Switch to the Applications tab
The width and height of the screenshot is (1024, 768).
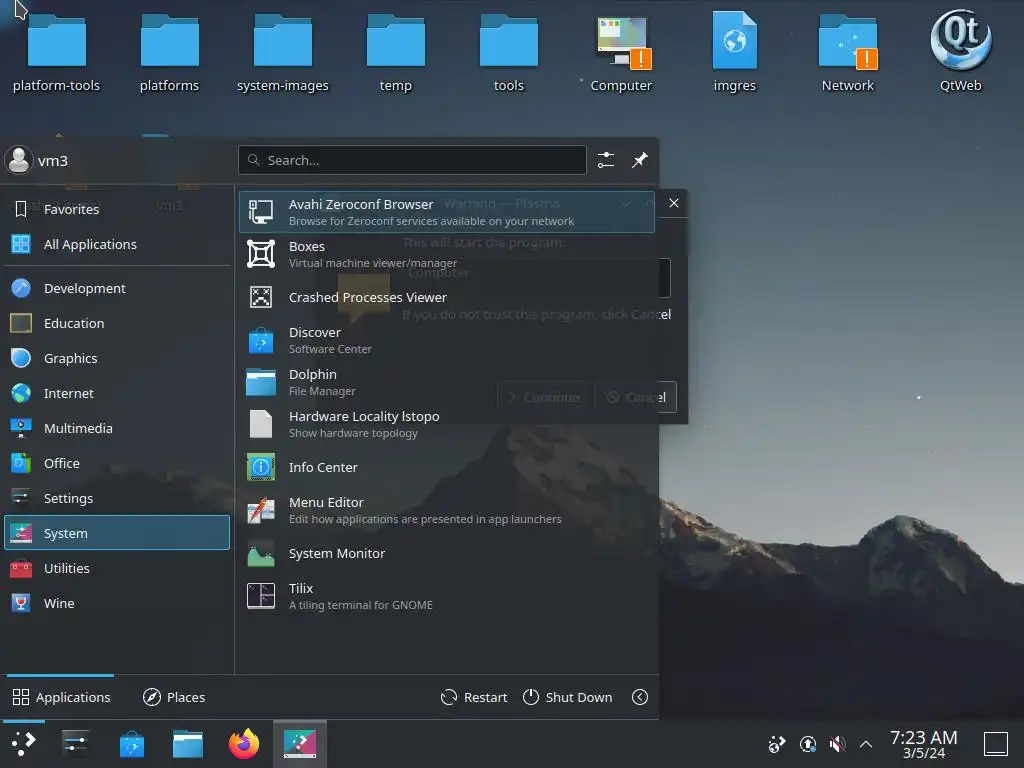click(x=61, y=697)
